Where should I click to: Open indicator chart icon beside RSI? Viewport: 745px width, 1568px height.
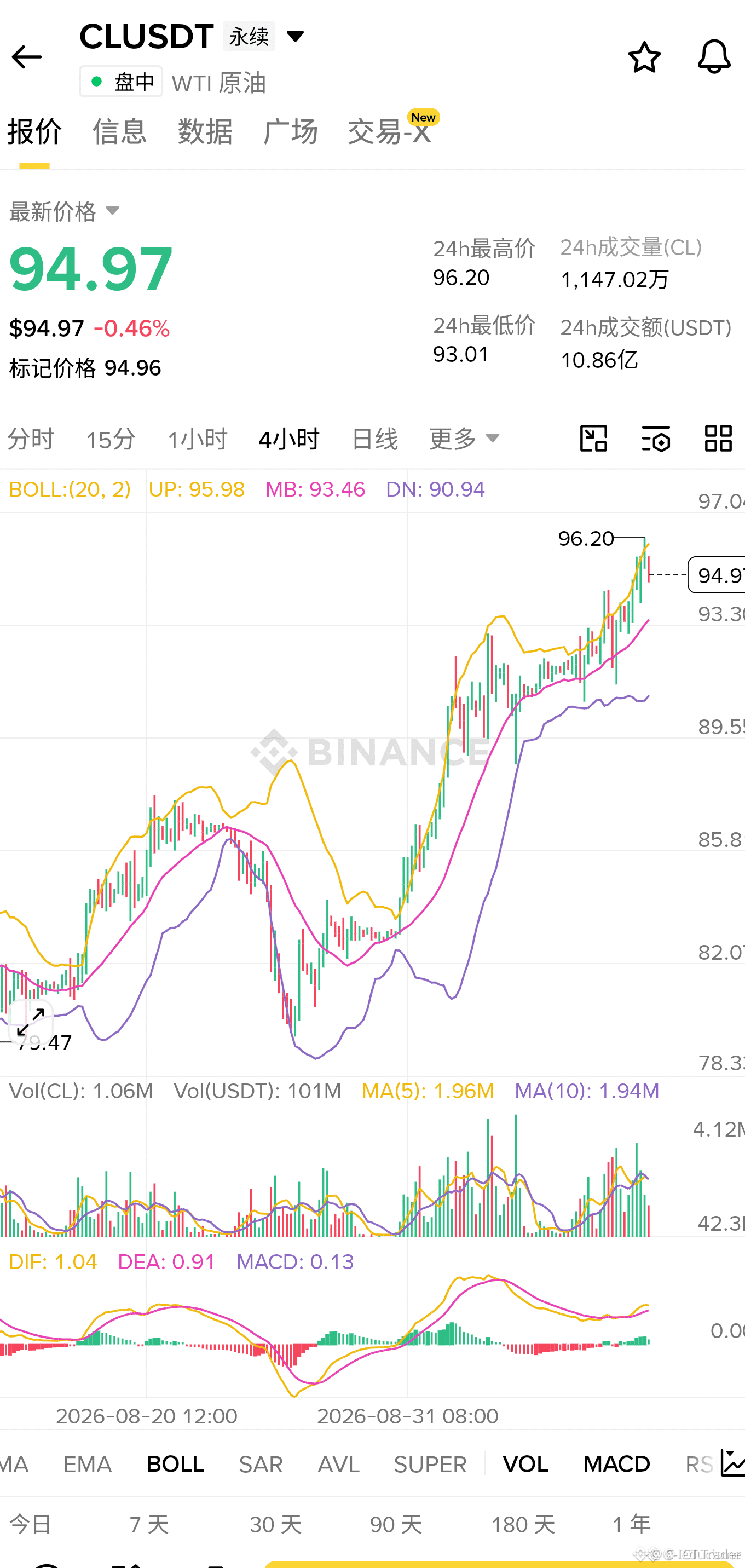732,1463
